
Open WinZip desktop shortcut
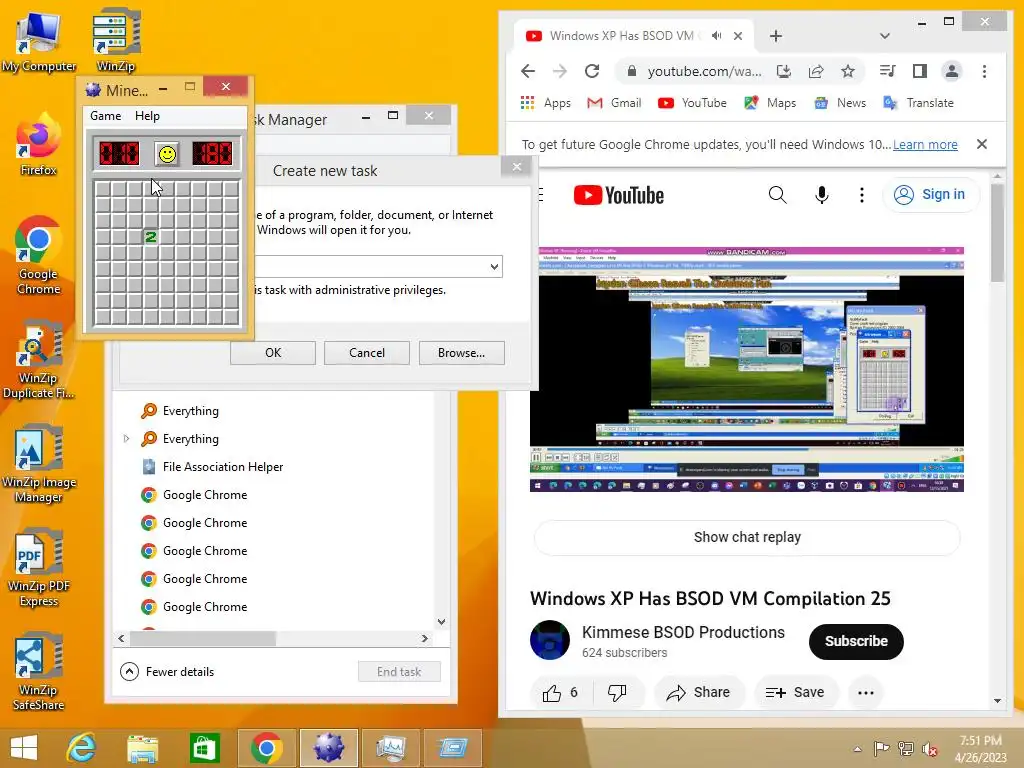tap(116, 40)
